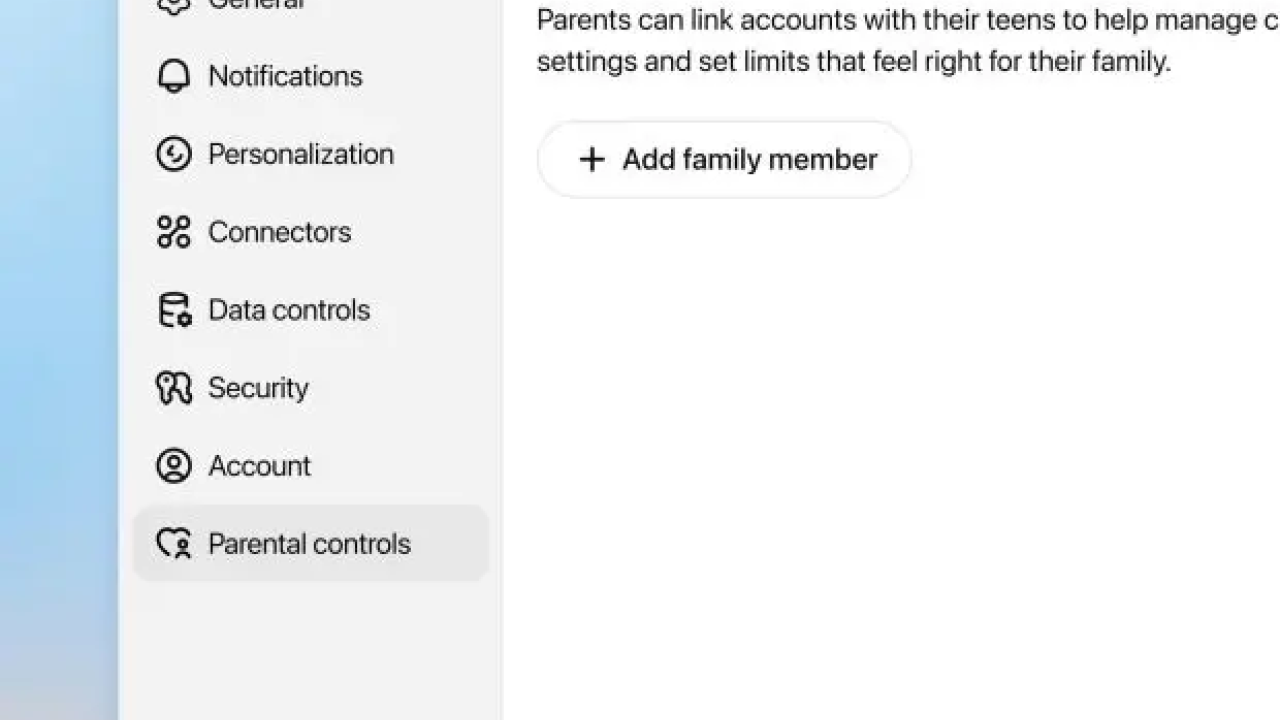Click the bell icon beside Notifications
The height and width of the screenshot is (720, 1280).
tap(174, 76)
